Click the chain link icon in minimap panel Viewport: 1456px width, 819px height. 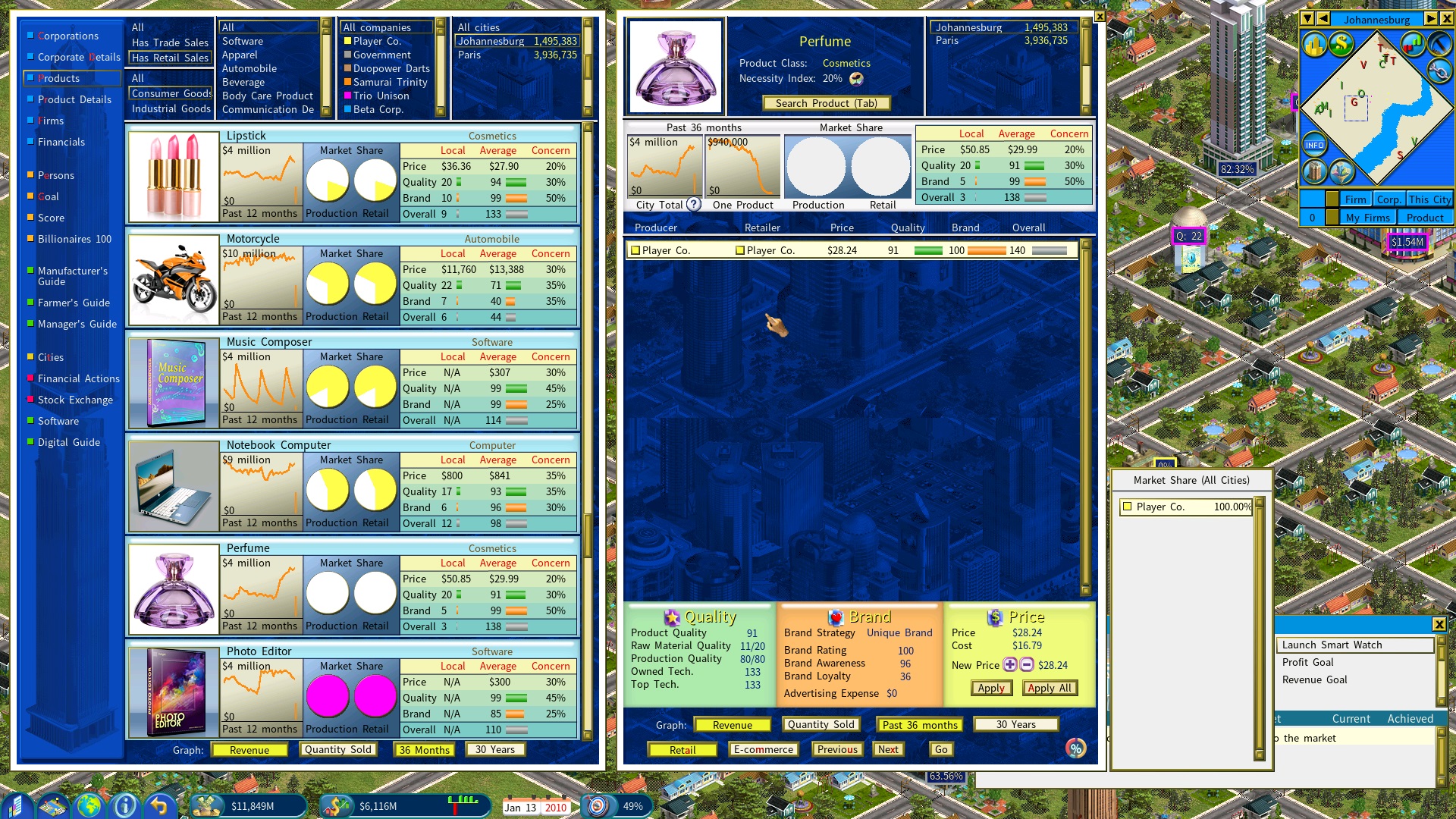click(x=1439, y=71)
